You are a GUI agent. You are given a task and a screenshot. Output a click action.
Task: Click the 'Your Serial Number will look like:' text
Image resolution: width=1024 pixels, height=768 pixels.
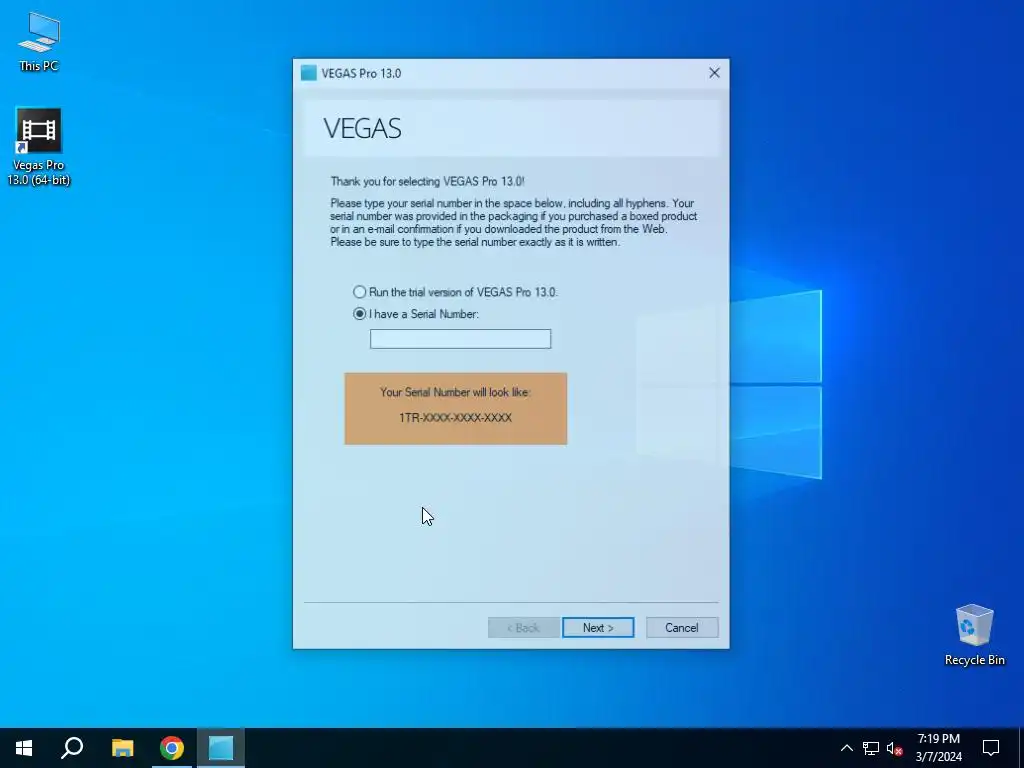coord(455,392)
